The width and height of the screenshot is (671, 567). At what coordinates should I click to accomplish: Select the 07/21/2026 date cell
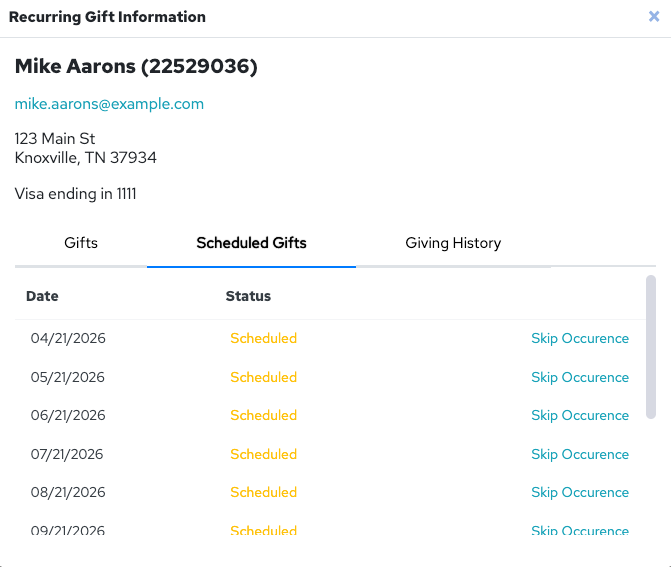point(67,454)
